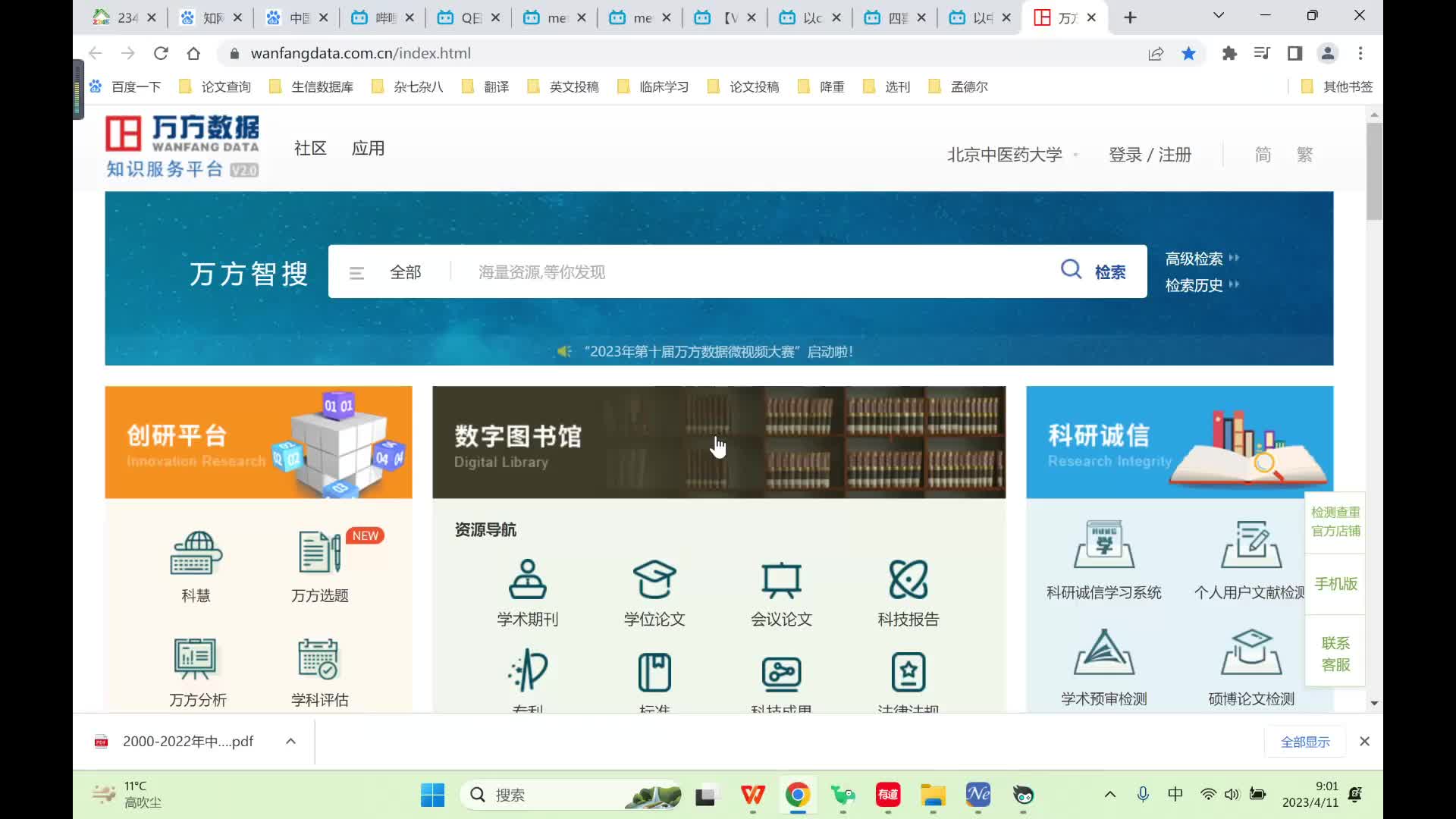
Task: Open 应用 menu
Action: click(x=368, y=148)
